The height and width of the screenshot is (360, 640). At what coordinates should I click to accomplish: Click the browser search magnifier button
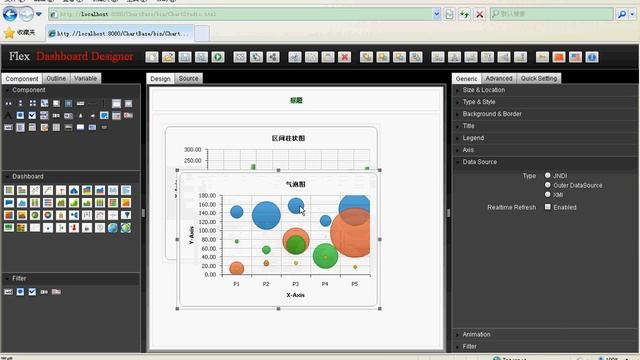621,14
